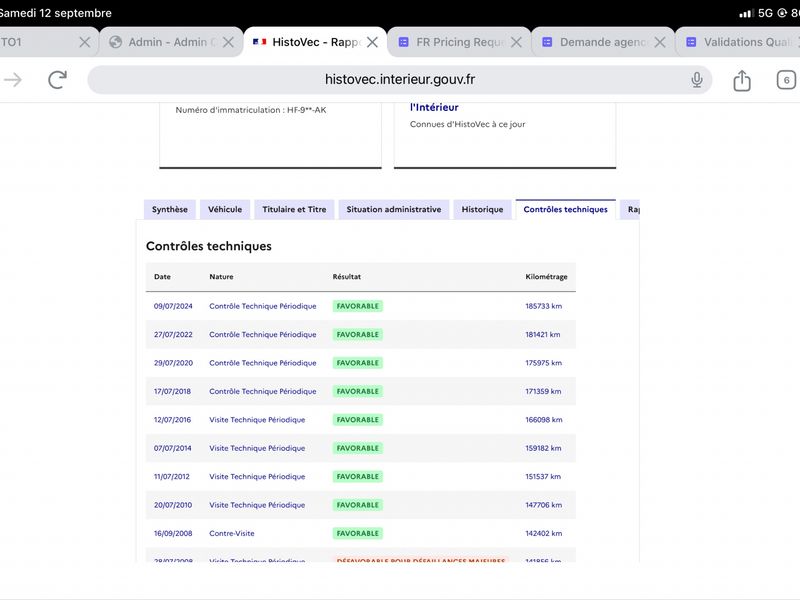The height and width of the screenshot is (600, 800).
Task: Select the Titulaire et Titre tab
Action: [x=294, y=209]
